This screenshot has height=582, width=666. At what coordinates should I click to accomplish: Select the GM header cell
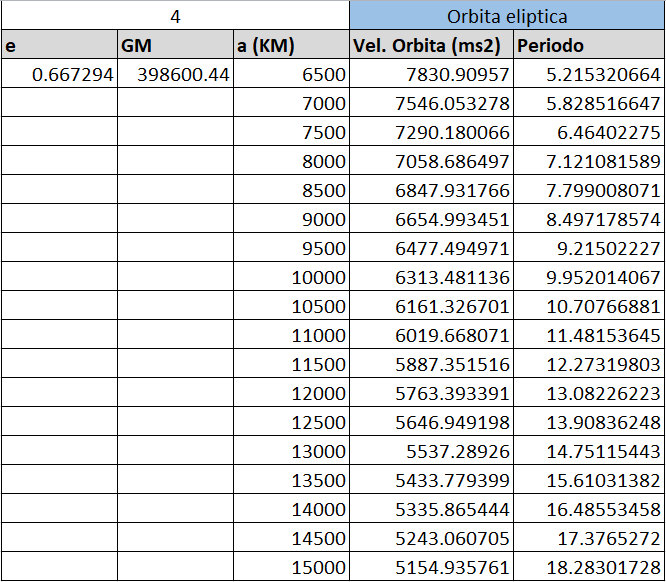coord(175,44)
